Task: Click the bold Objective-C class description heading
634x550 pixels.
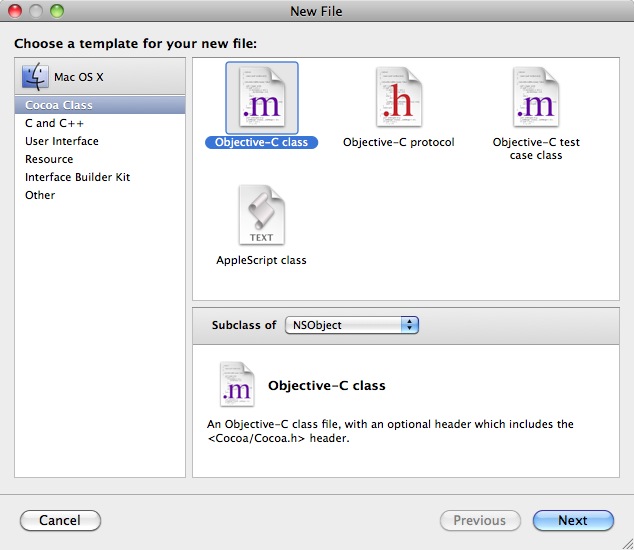Action: 327,385
